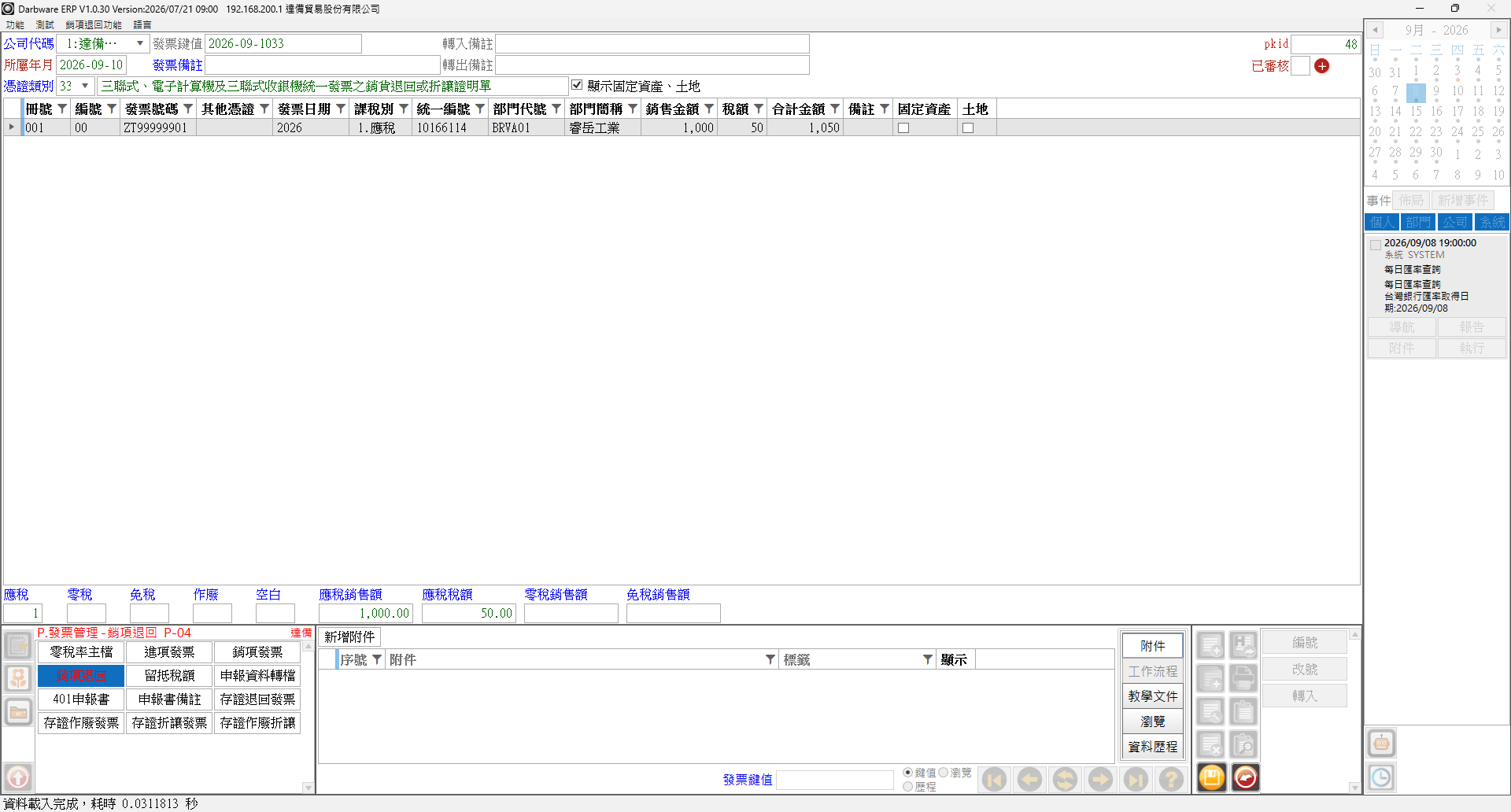Click the printer icon

point(1243,679)
